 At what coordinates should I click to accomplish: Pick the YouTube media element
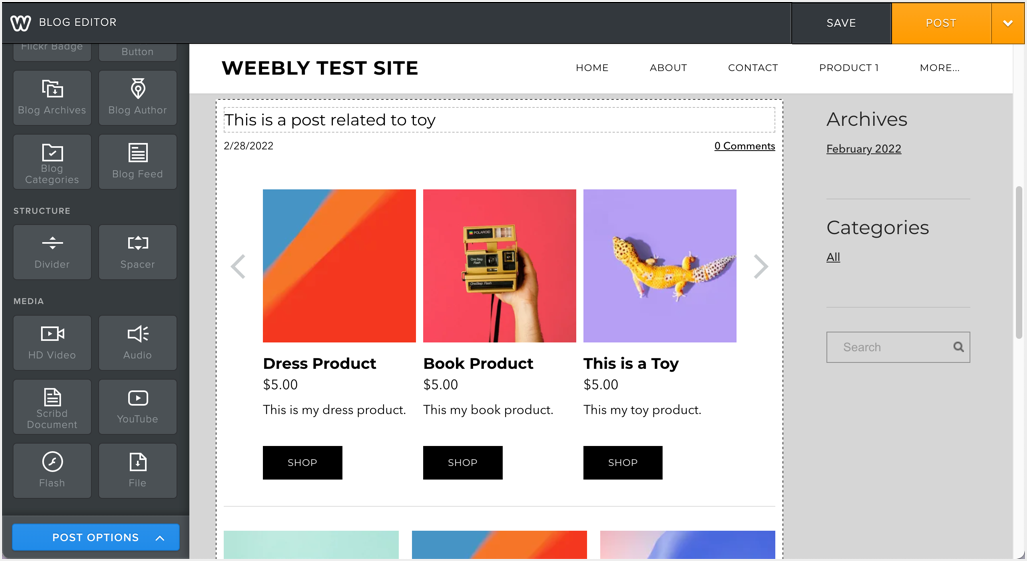click(138, 406)
